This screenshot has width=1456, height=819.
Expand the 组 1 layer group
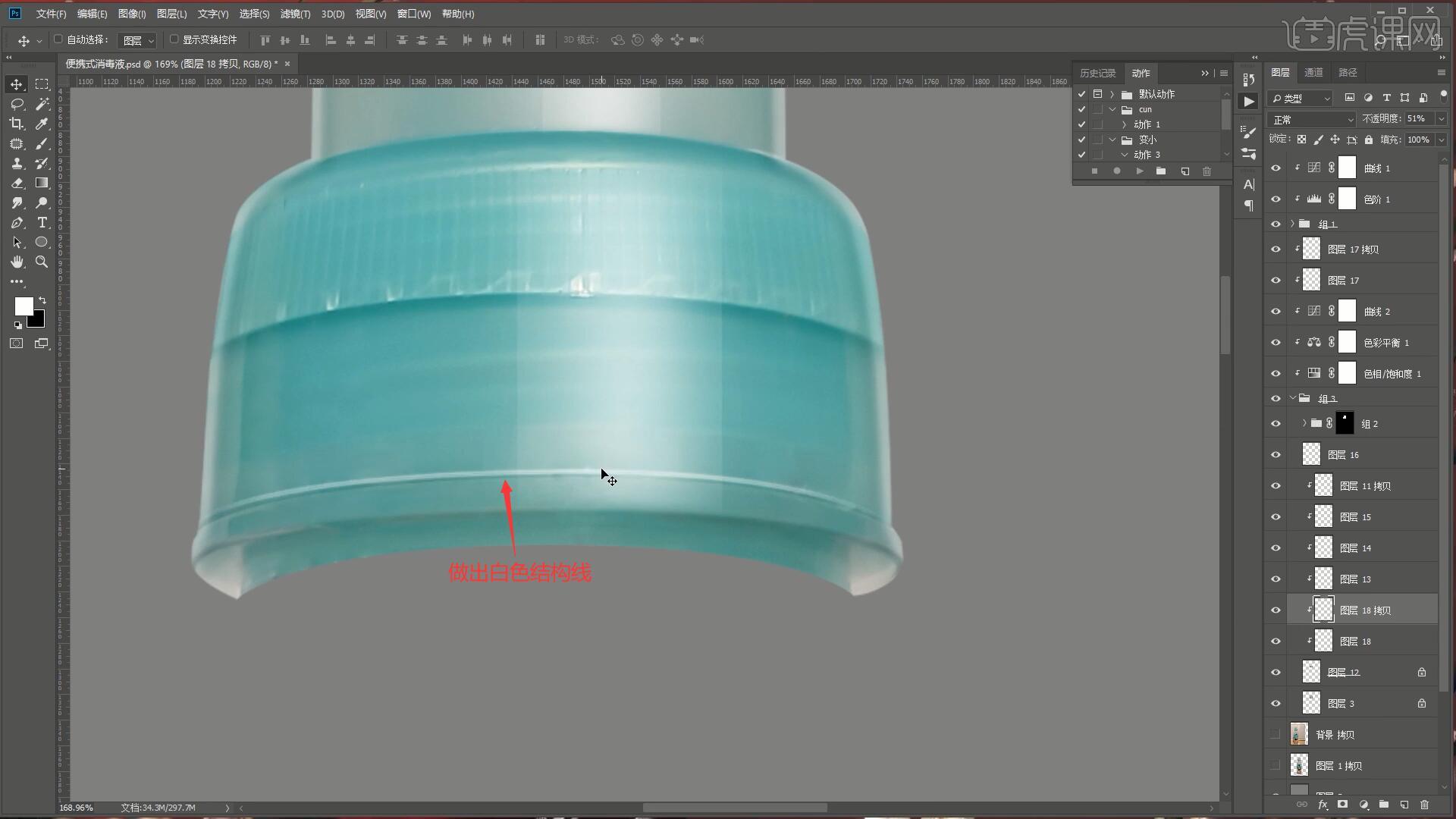(1292, 224)
